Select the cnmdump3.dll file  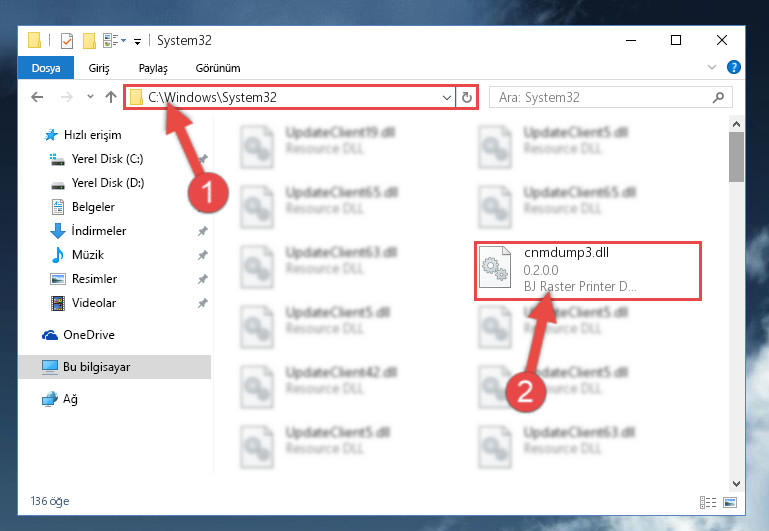(588, 270)
